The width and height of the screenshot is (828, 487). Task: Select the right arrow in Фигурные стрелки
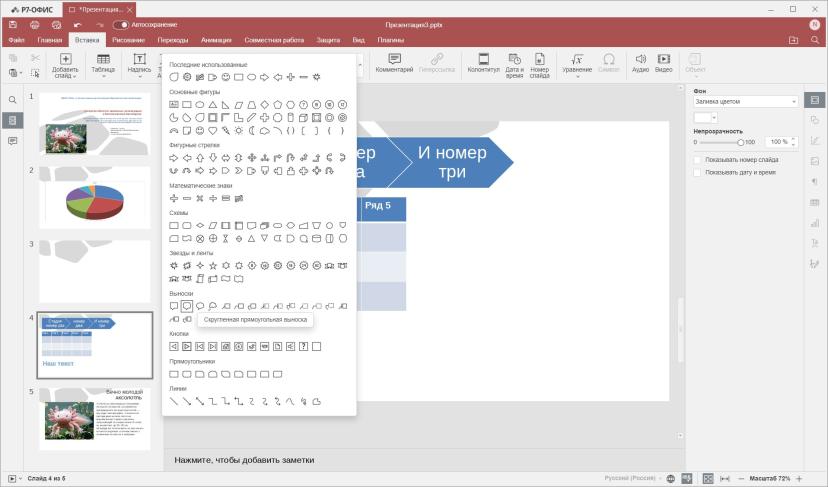tap(174, 158)
